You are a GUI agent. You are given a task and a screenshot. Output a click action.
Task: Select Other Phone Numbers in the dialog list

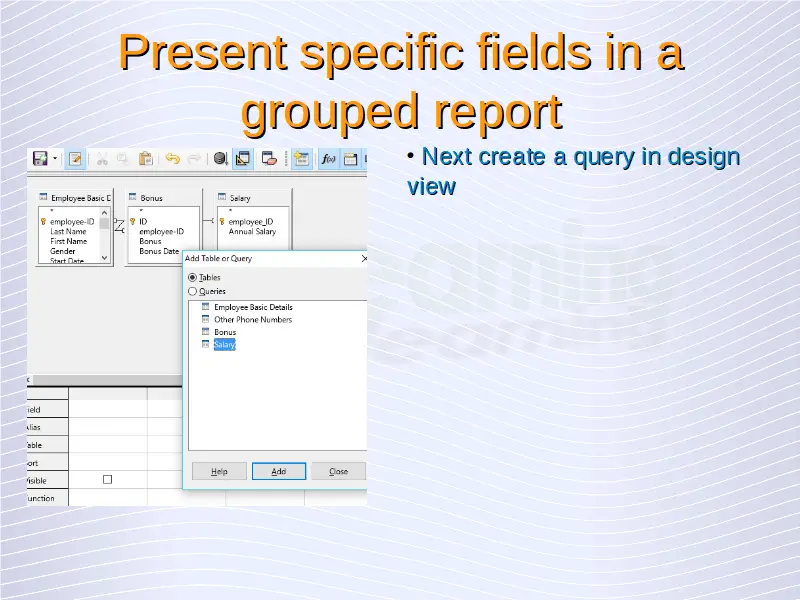[253, 320]
